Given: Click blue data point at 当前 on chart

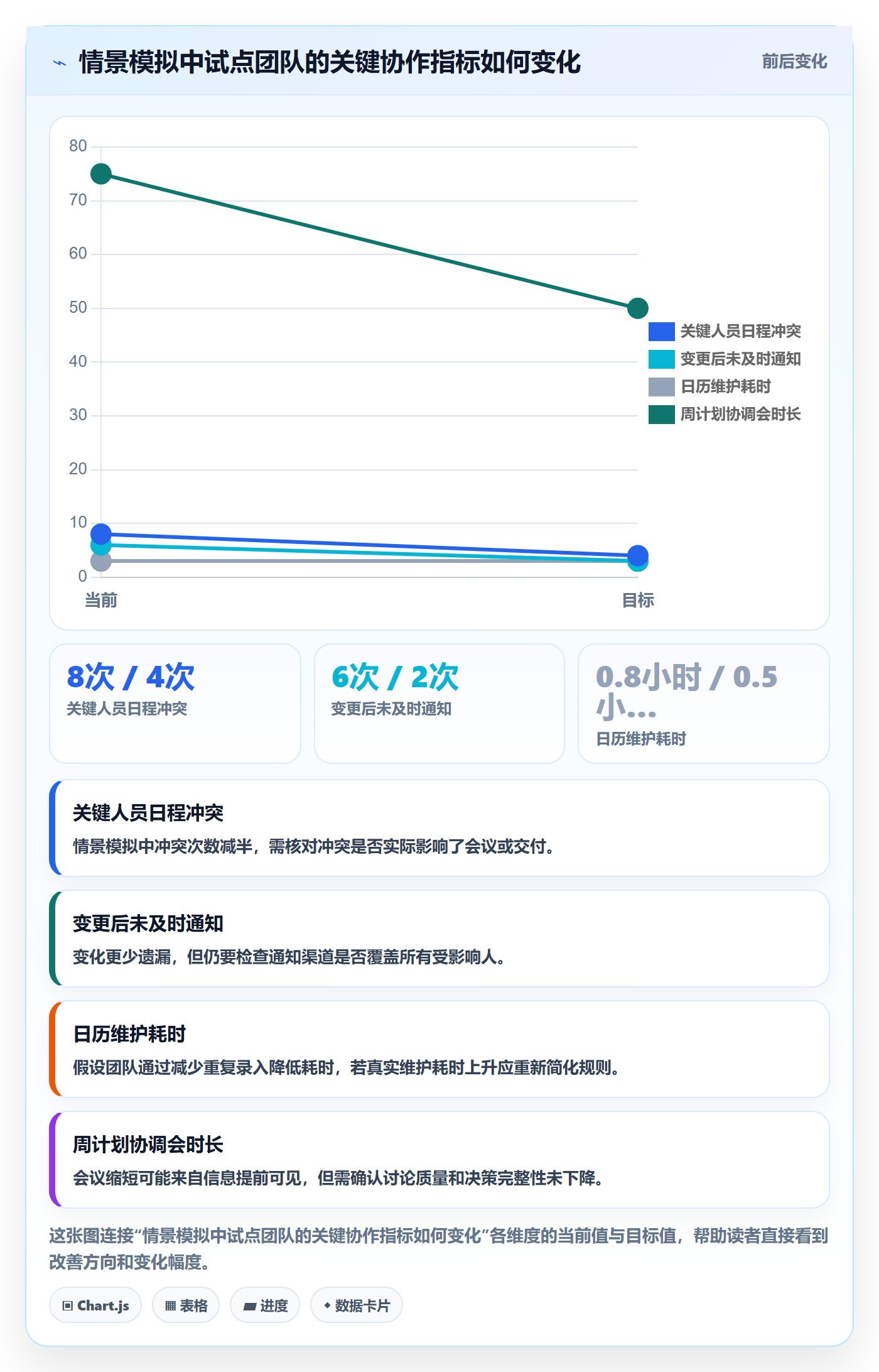Looking at the screenshot, I should coord(101,534).
